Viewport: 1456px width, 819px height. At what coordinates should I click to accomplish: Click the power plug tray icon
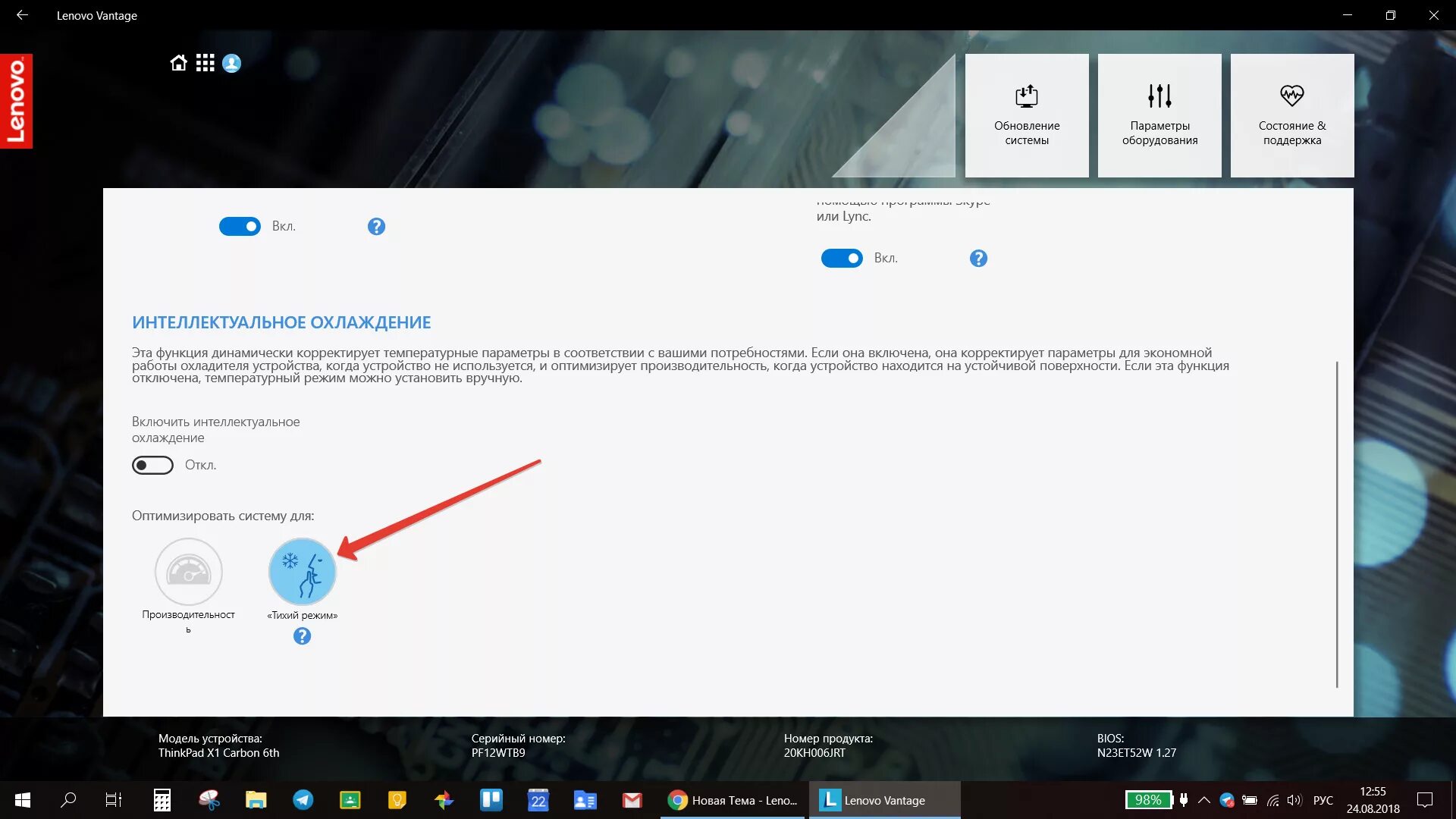[x=1184, y=800]
